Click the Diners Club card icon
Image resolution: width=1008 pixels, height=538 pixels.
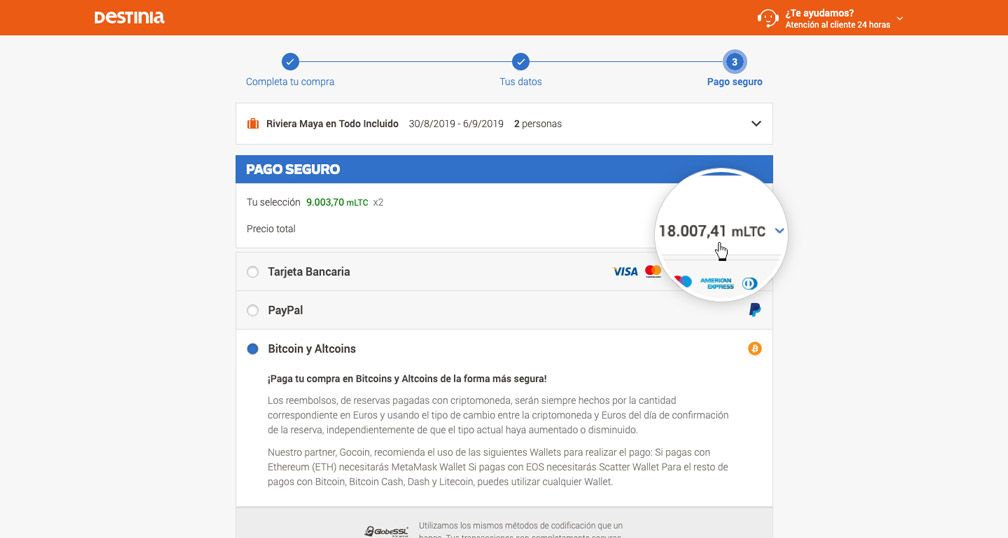[x=750, y=283]
